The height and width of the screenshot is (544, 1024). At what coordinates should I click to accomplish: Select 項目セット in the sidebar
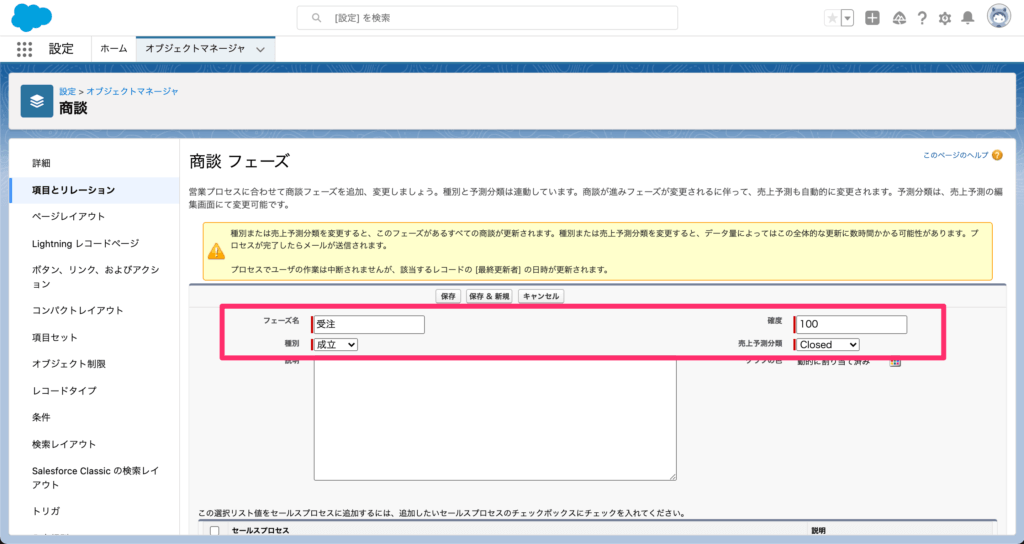coord(55,338)
